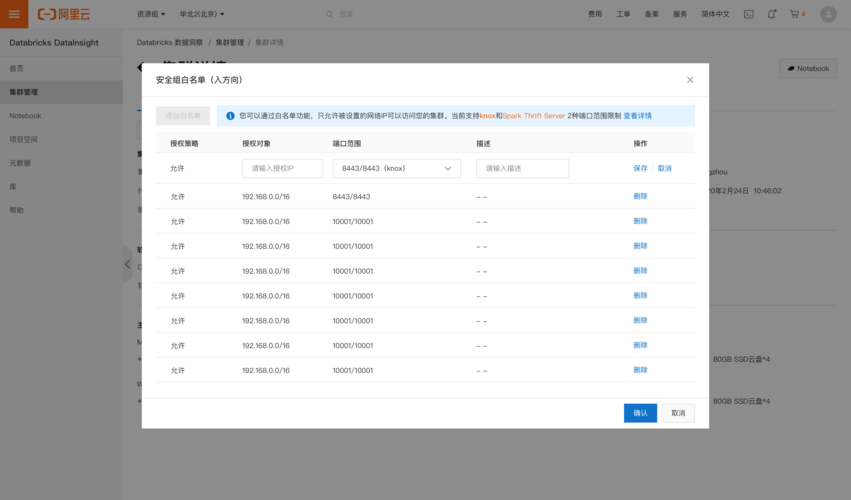The width and height of the screenshot is (851, 500).
Task: Expand the 华北2(北京) region dropdown
Action: pos(202,15)
